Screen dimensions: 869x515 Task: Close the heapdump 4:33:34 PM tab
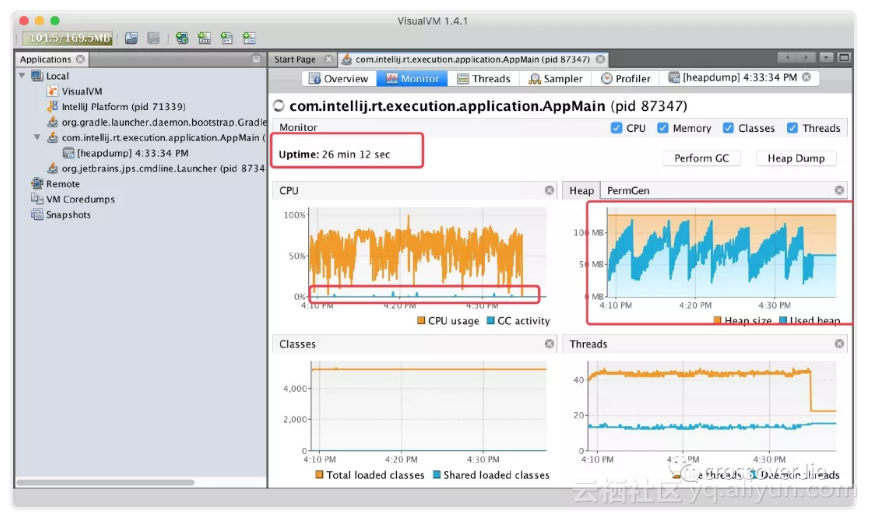pyautogui.click(x=806, y=78)
